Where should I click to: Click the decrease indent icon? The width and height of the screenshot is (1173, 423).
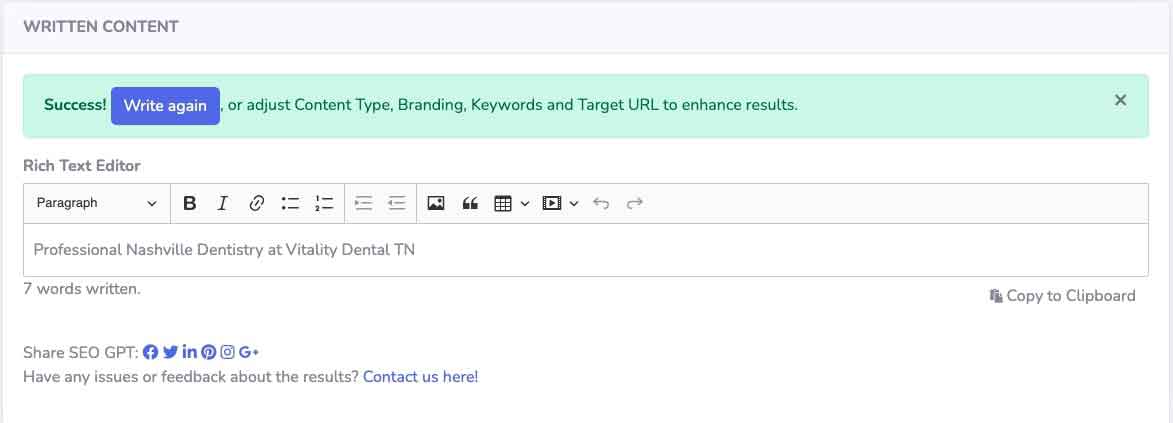(x=397, y=204)
